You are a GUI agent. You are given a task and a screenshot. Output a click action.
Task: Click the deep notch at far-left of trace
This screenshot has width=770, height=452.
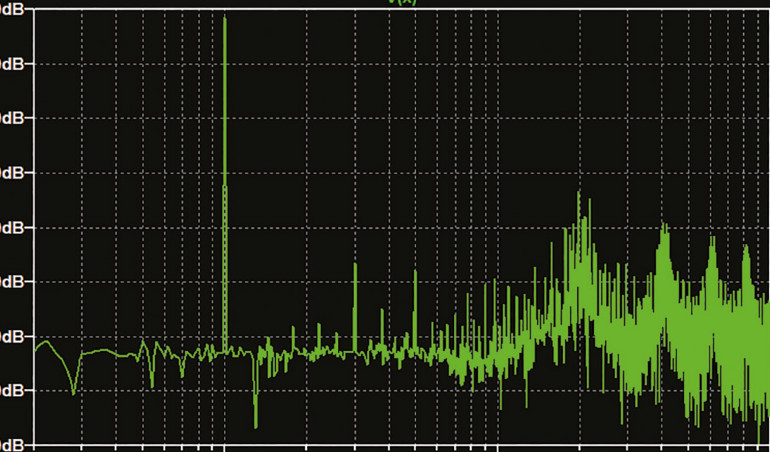point(73,393)
